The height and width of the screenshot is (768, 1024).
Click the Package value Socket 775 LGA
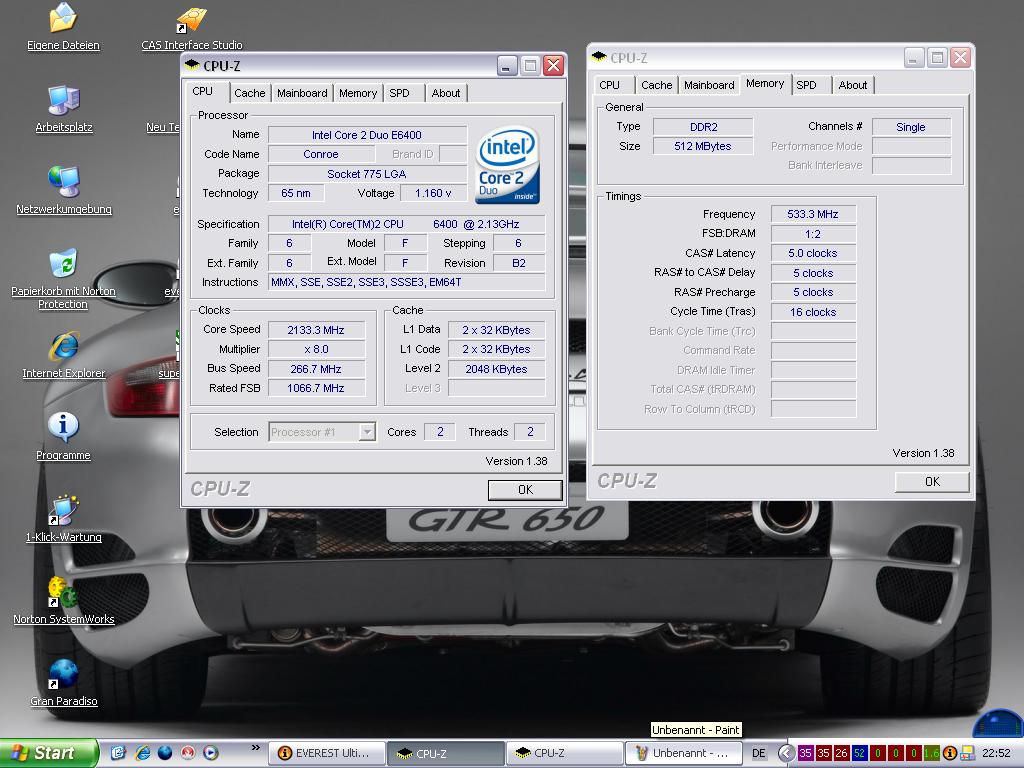point(367,174)
